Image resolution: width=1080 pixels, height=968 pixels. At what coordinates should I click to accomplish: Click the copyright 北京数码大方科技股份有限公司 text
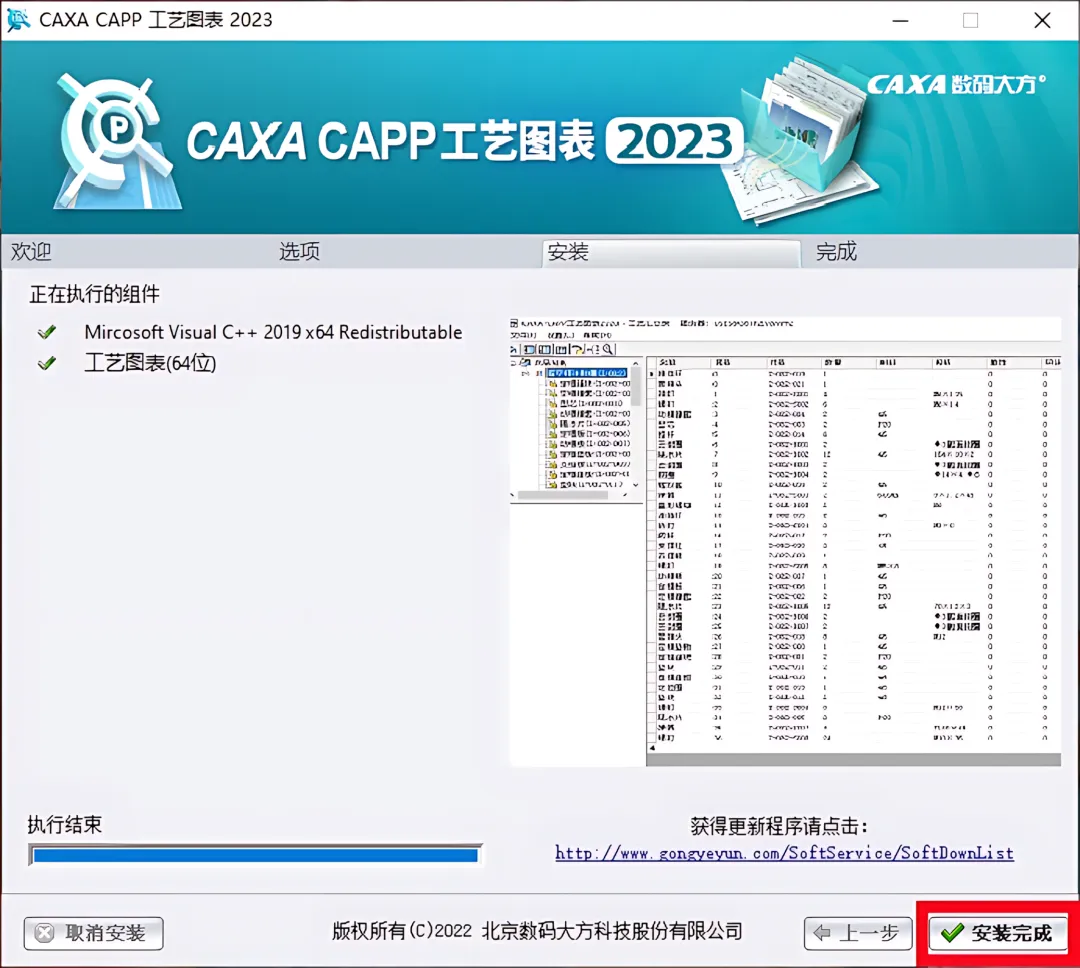pos(537,931)
